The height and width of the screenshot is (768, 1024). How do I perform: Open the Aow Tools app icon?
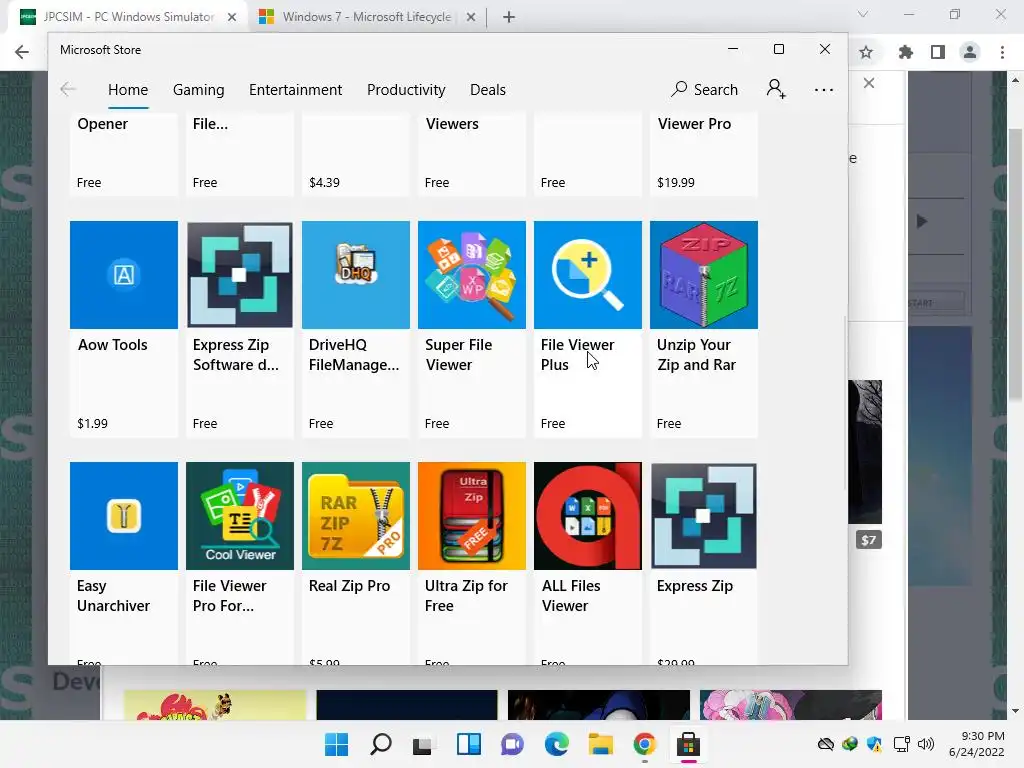pos(123,274)
